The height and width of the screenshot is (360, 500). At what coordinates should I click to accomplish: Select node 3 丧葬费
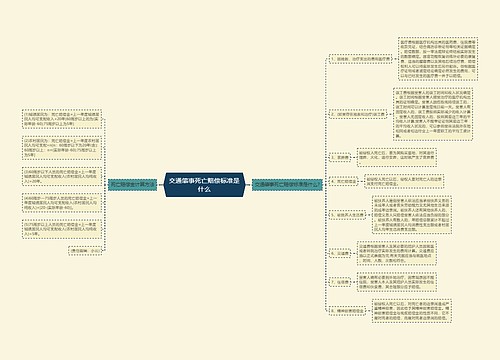tap(340, 157)
